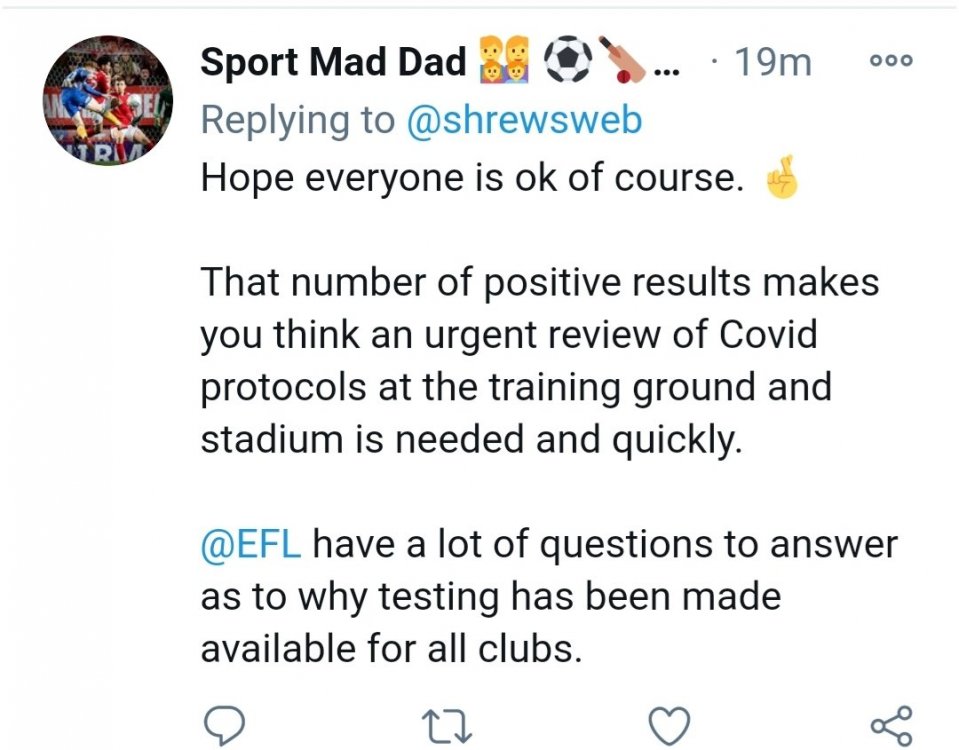Like the tweet with the heart icon
959x750 pixels.
coord(669,723)
